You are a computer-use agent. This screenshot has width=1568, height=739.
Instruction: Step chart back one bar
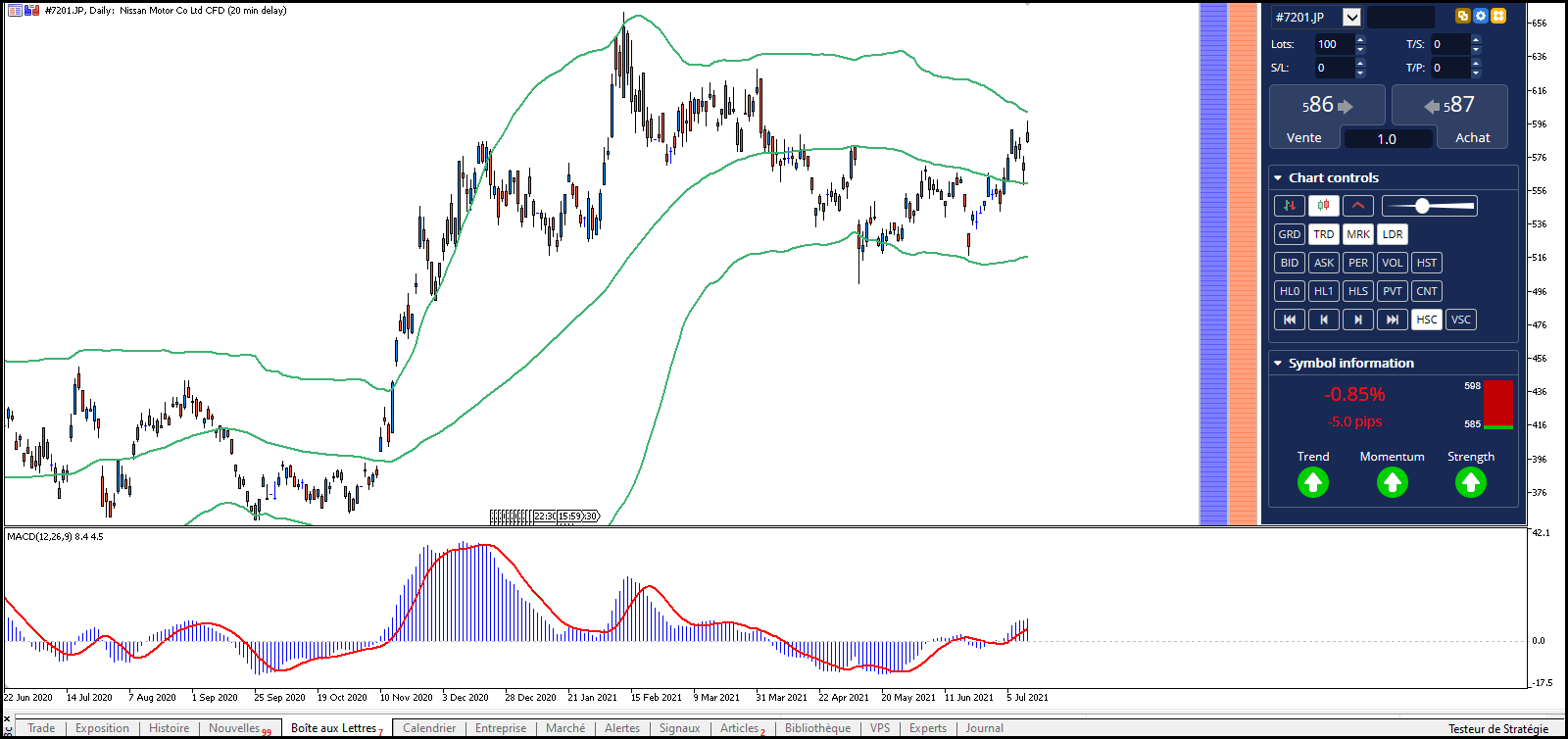[x=1324, y=320]
